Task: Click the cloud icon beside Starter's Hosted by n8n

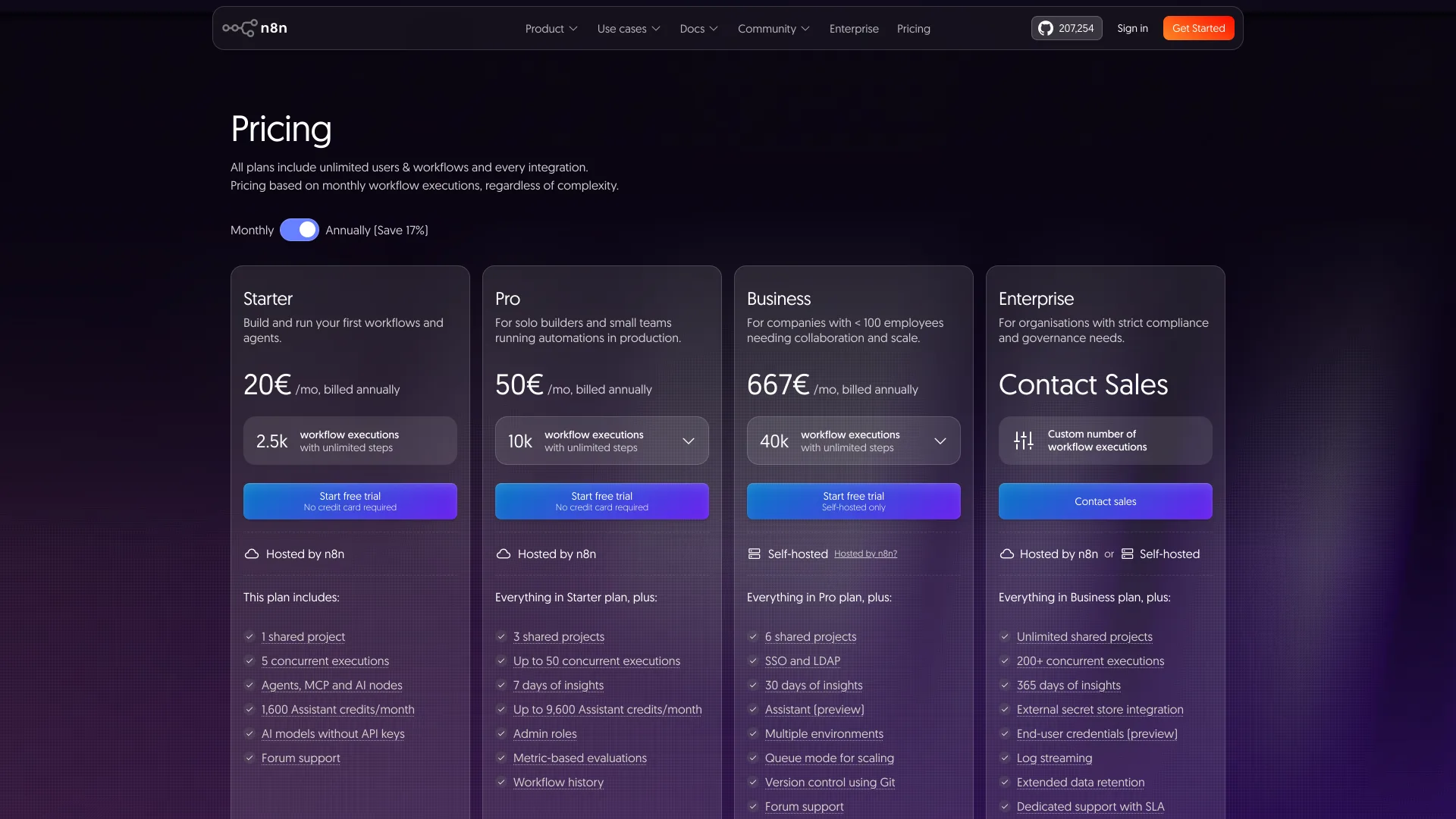Action: (252, 554)
